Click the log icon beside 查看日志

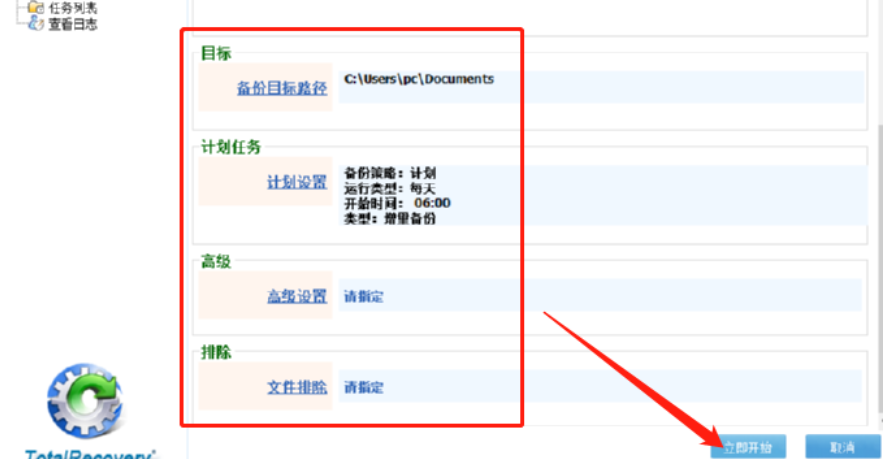[x=36, y=24]
